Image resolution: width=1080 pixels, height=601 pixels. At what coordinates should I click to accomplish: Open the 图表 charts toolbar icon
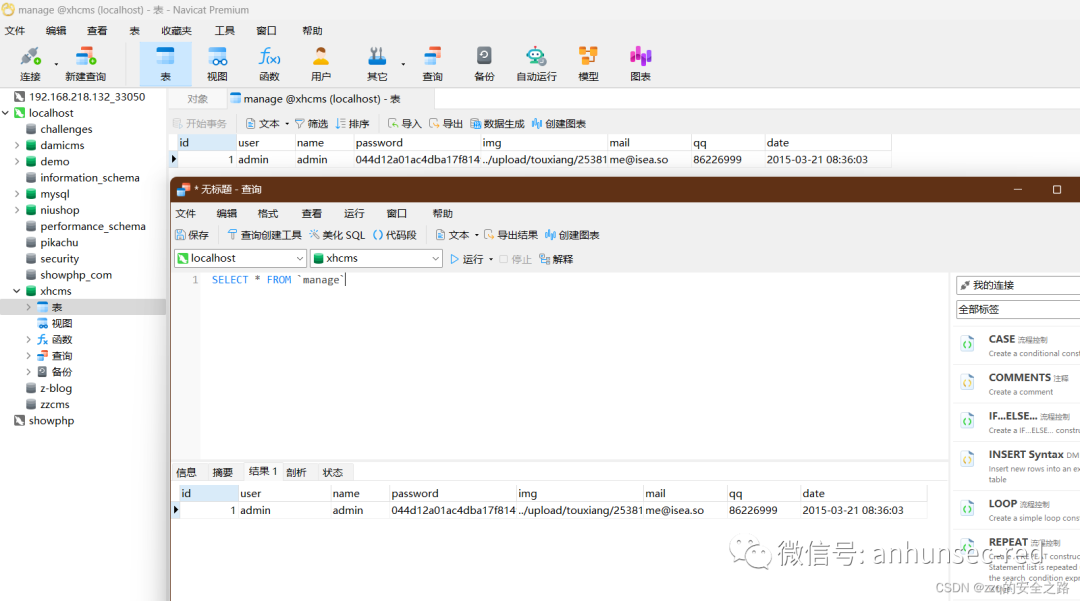[641, 64]
